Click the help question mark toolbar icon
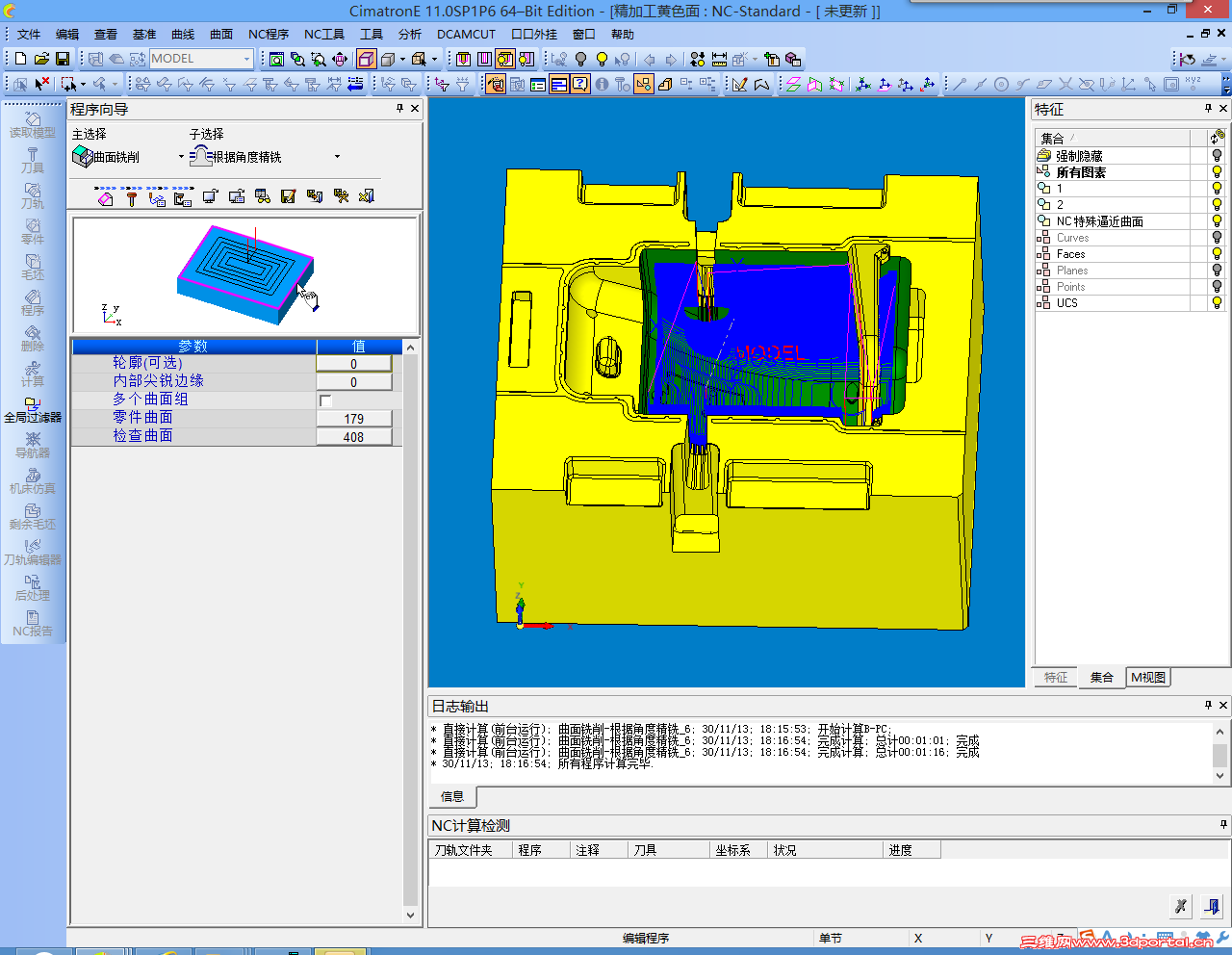The width and height of the screenshot is (1232, 955). point(580,84)
